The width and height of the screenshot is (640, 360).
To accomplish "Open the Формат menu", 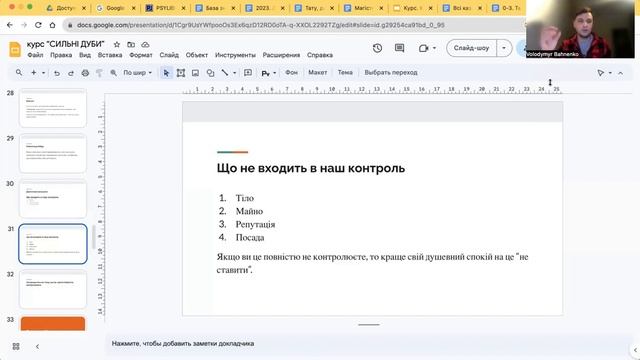I will pos(141,55).
